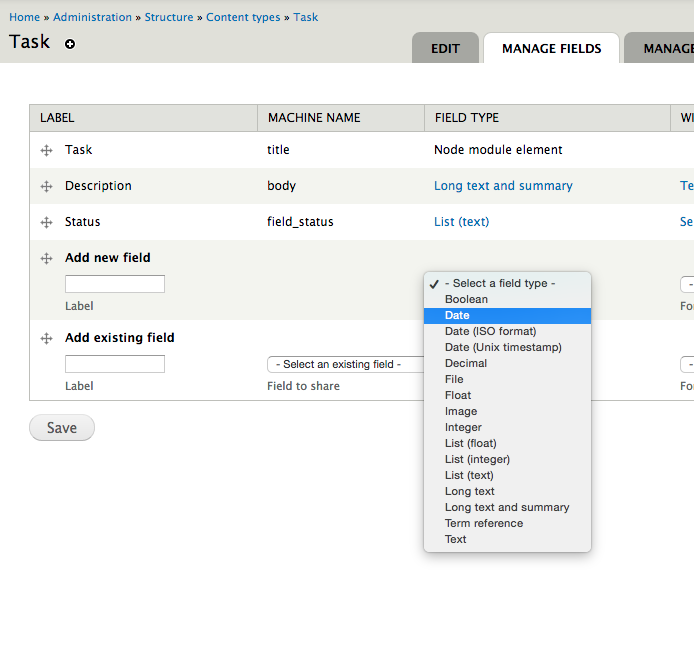Viewport: 694px width, 664px height.
Task: Click the drag handle for the Status row
Action: click(46, 222)
